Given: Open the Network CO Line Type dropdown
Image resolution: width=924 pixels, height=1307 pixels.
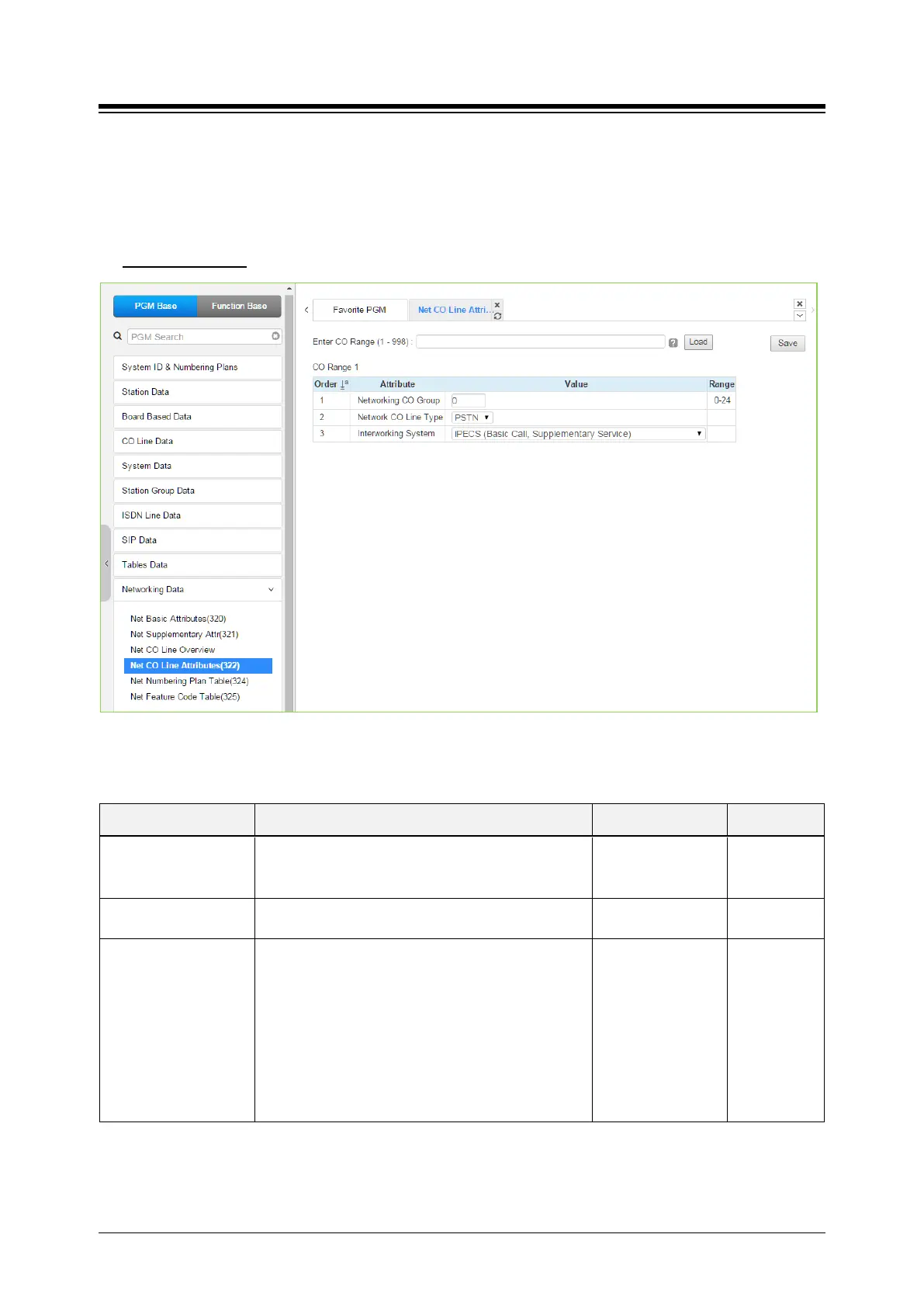Looking at the screenshot, I should pyautogui.click(x=472, y=418).
